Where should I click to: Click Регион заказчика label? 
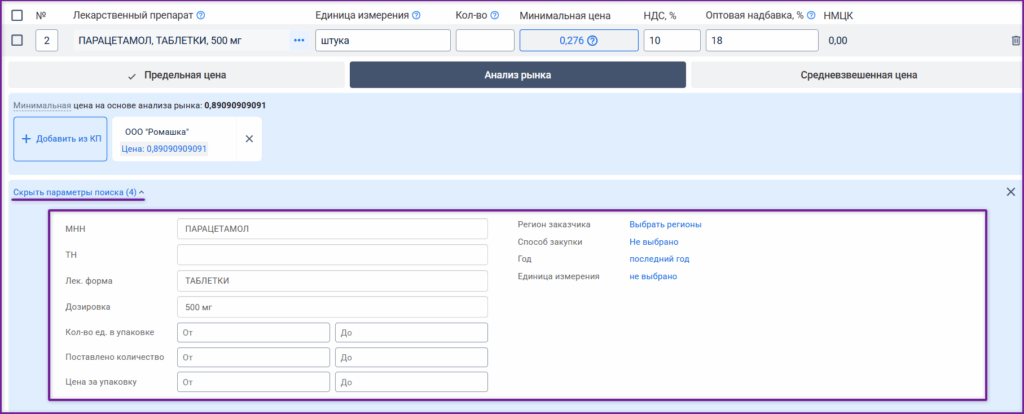coord(554,224)
